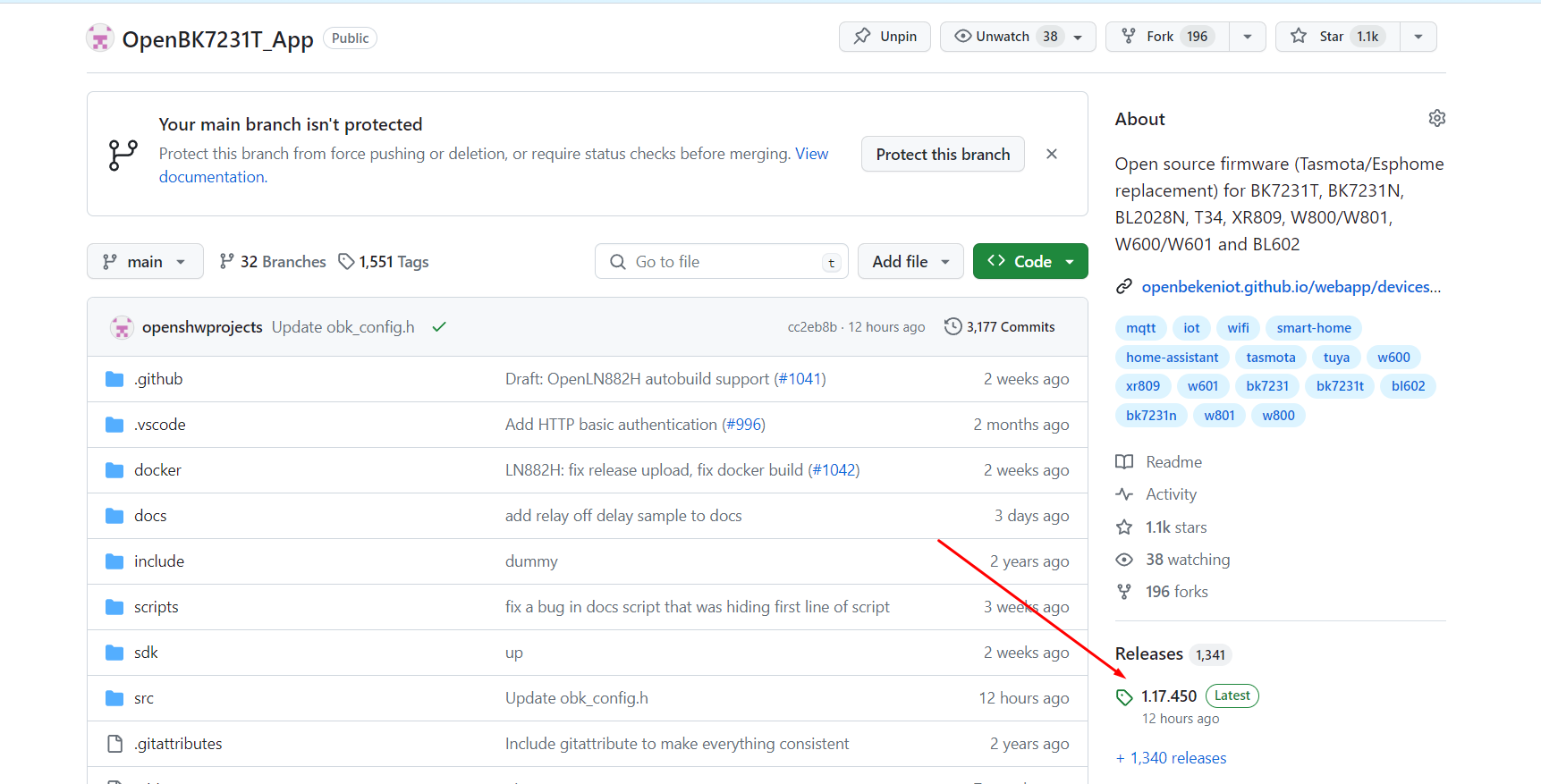This screenshot has height=784, width=1541.
Task: Open the About settings gear icon
Action: [1436, 118]
